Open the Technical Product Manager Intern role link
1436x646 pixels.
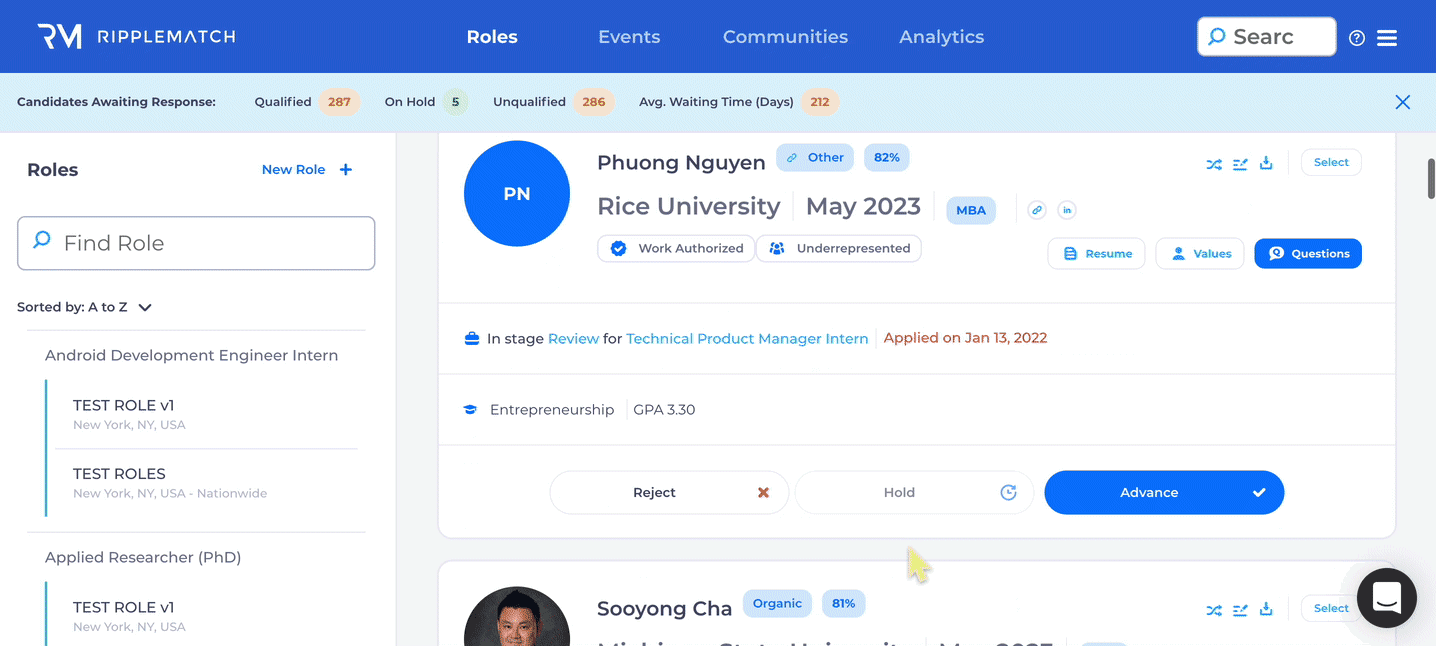[746, 338]
